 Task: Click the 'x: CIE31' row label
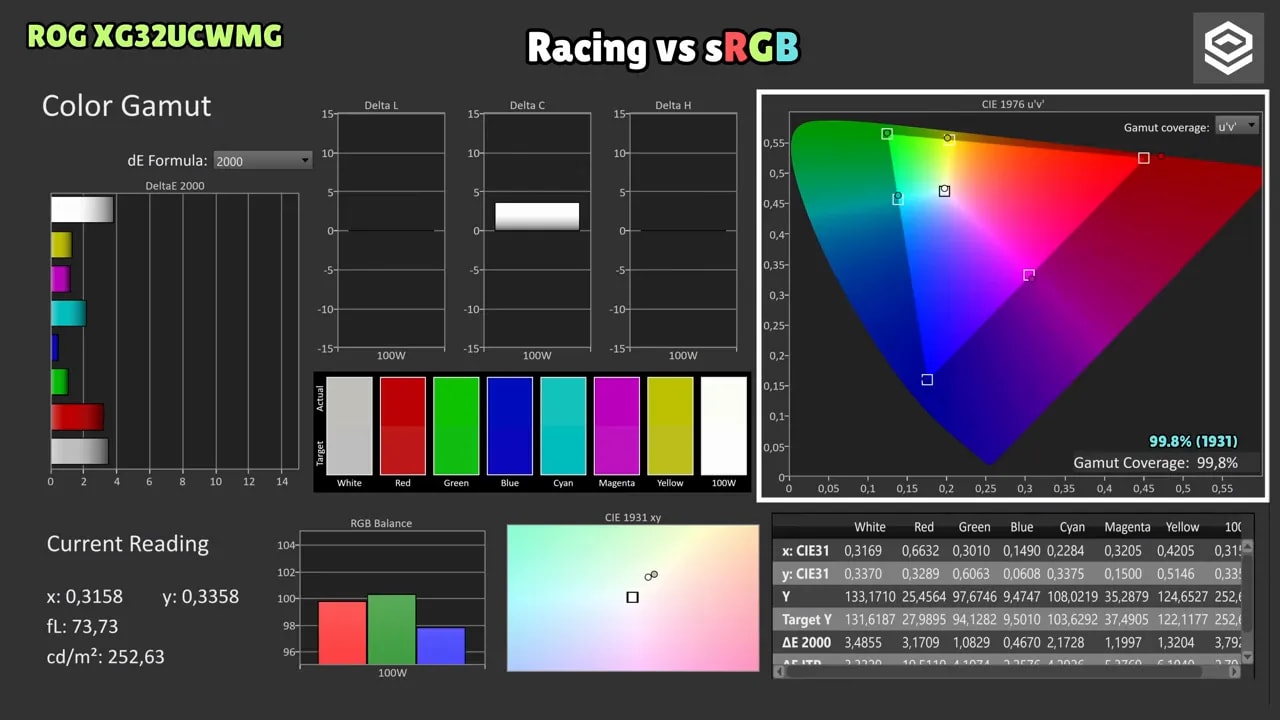[x=806, y=550]
